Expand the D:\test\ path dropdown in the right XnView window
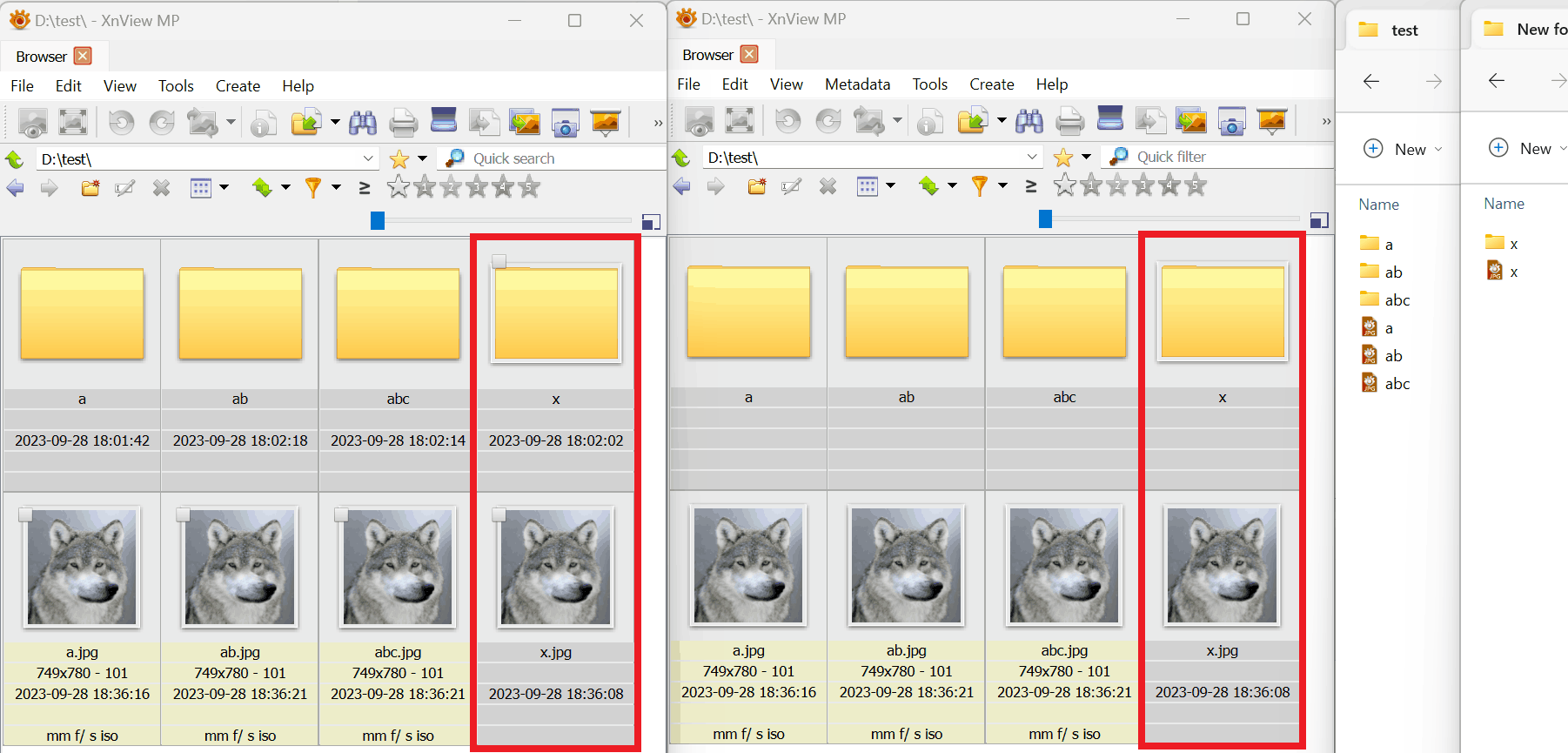Viewport: 1568px width, 753px height. [1033, 157]
